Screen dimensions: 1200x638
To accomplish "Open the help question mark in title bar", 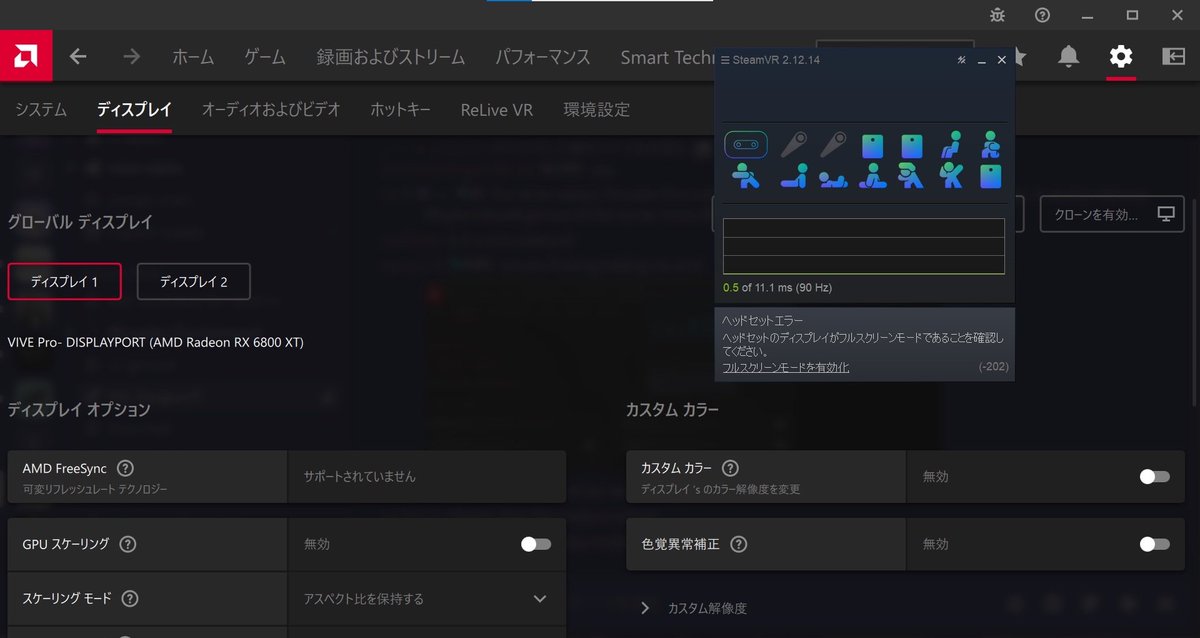I will (x=1042, y=15).
